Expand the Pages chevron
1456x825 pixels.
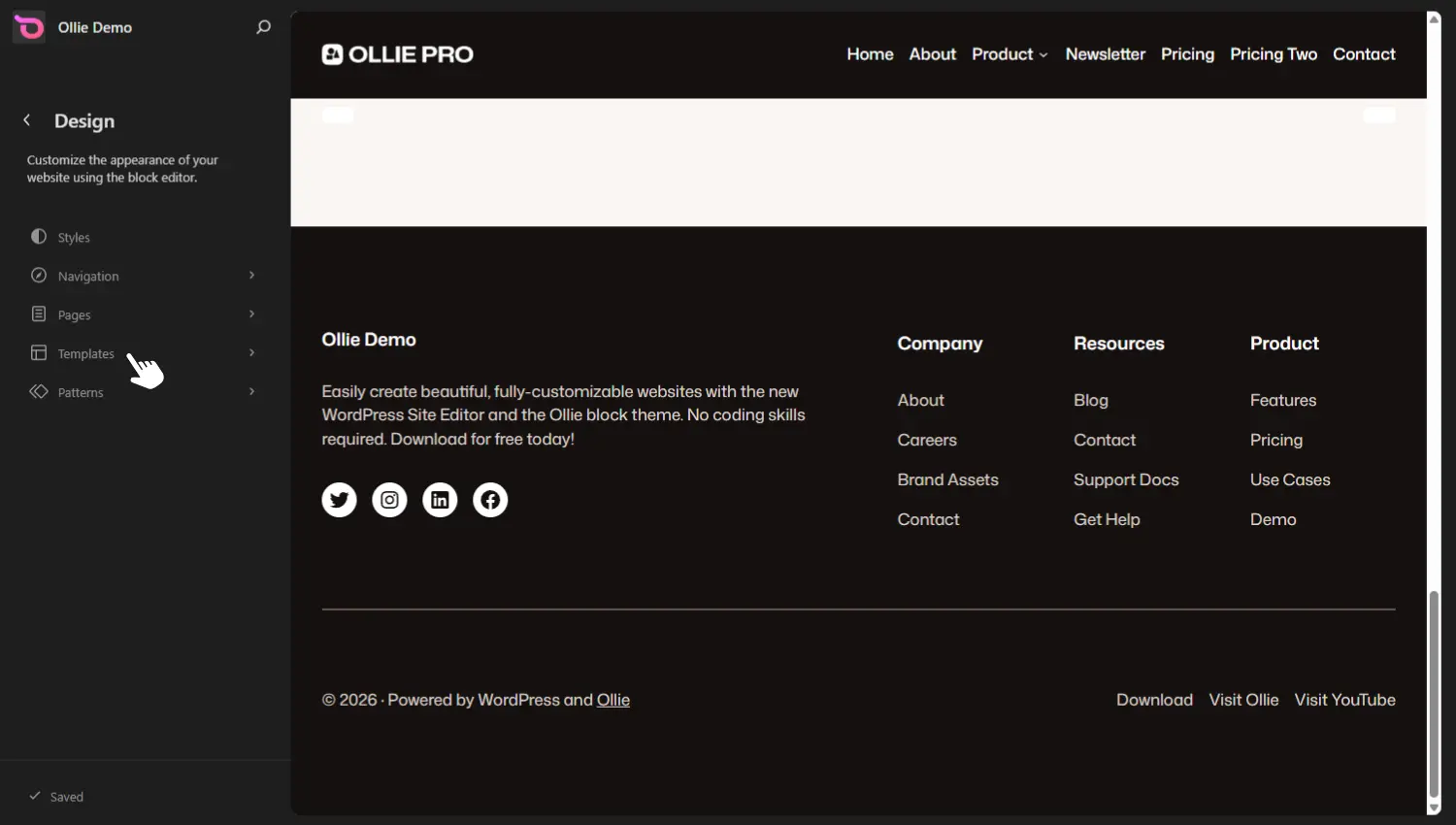click(251, 314)
